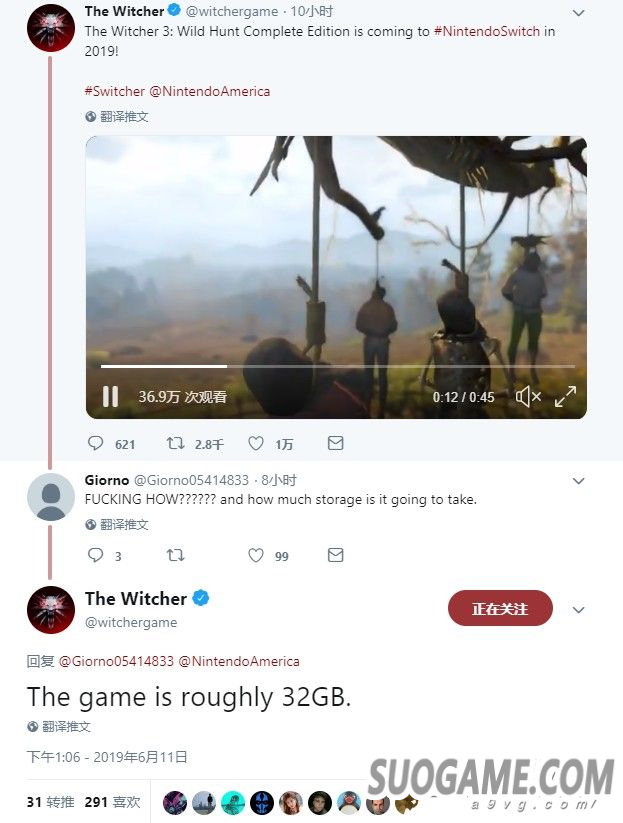Retweet Giorno's storage question tweet

point(175,555)
